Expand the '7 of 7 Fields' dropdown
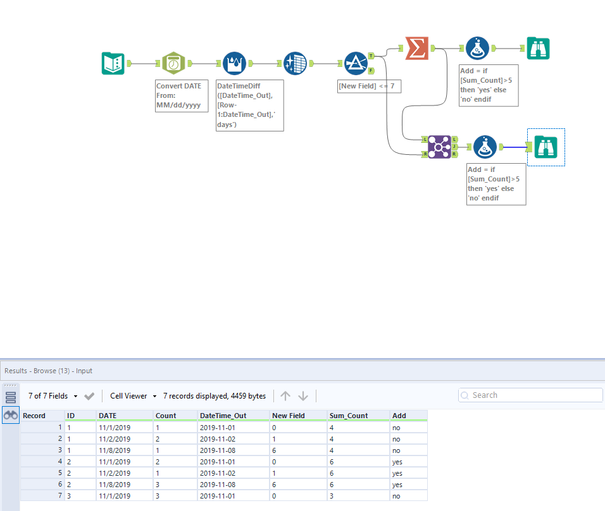The height and width of the screenshot is (511, 605). pyautogui.click(x=54, y=395)
